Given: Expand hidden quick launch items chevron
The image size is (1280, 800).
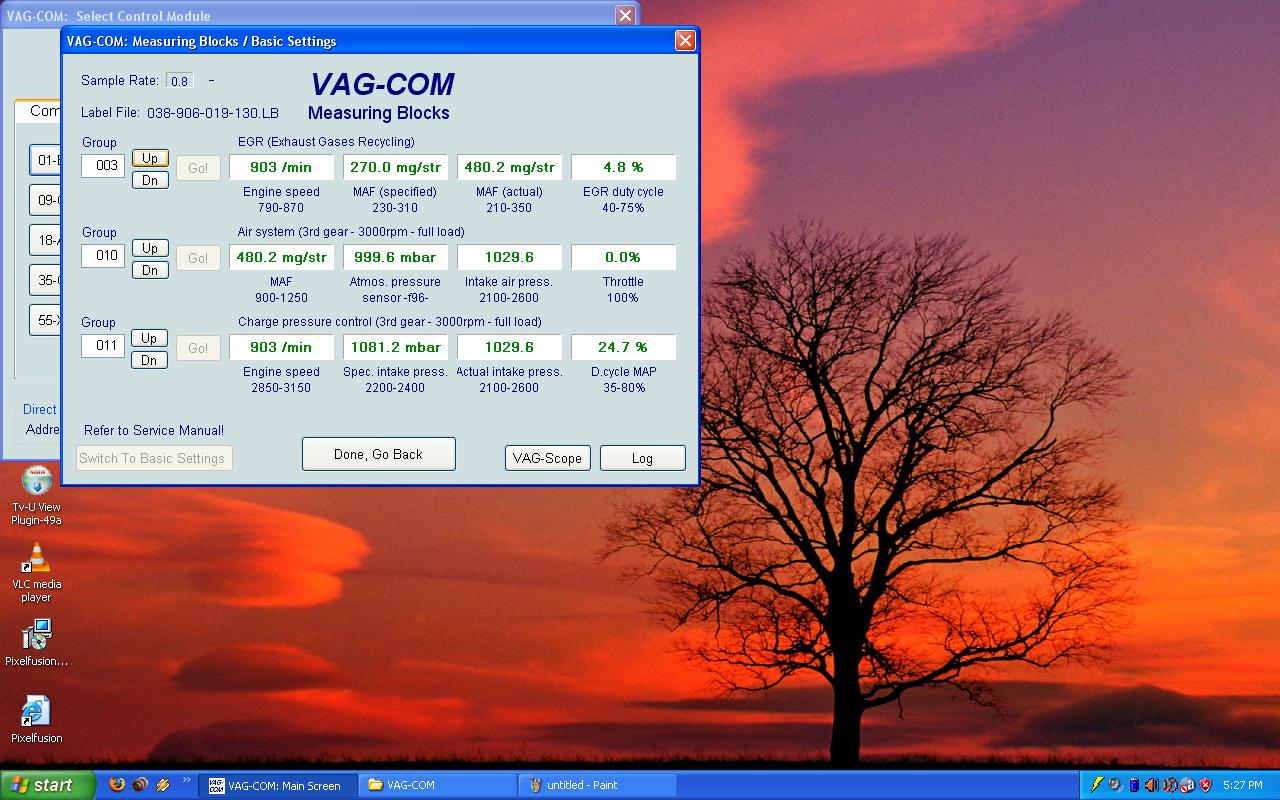Looking at the screenshot, I should [186, 782].
